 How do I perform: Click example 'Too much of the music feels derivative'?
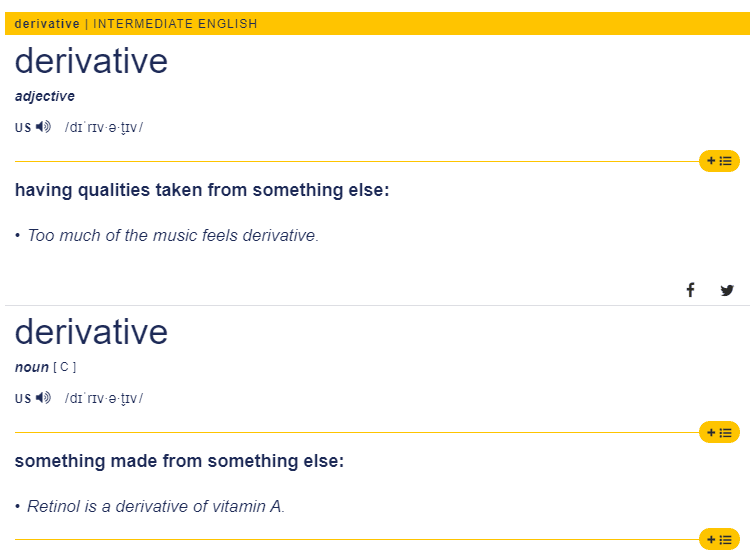pyautogui.click(x=173, y=236)
